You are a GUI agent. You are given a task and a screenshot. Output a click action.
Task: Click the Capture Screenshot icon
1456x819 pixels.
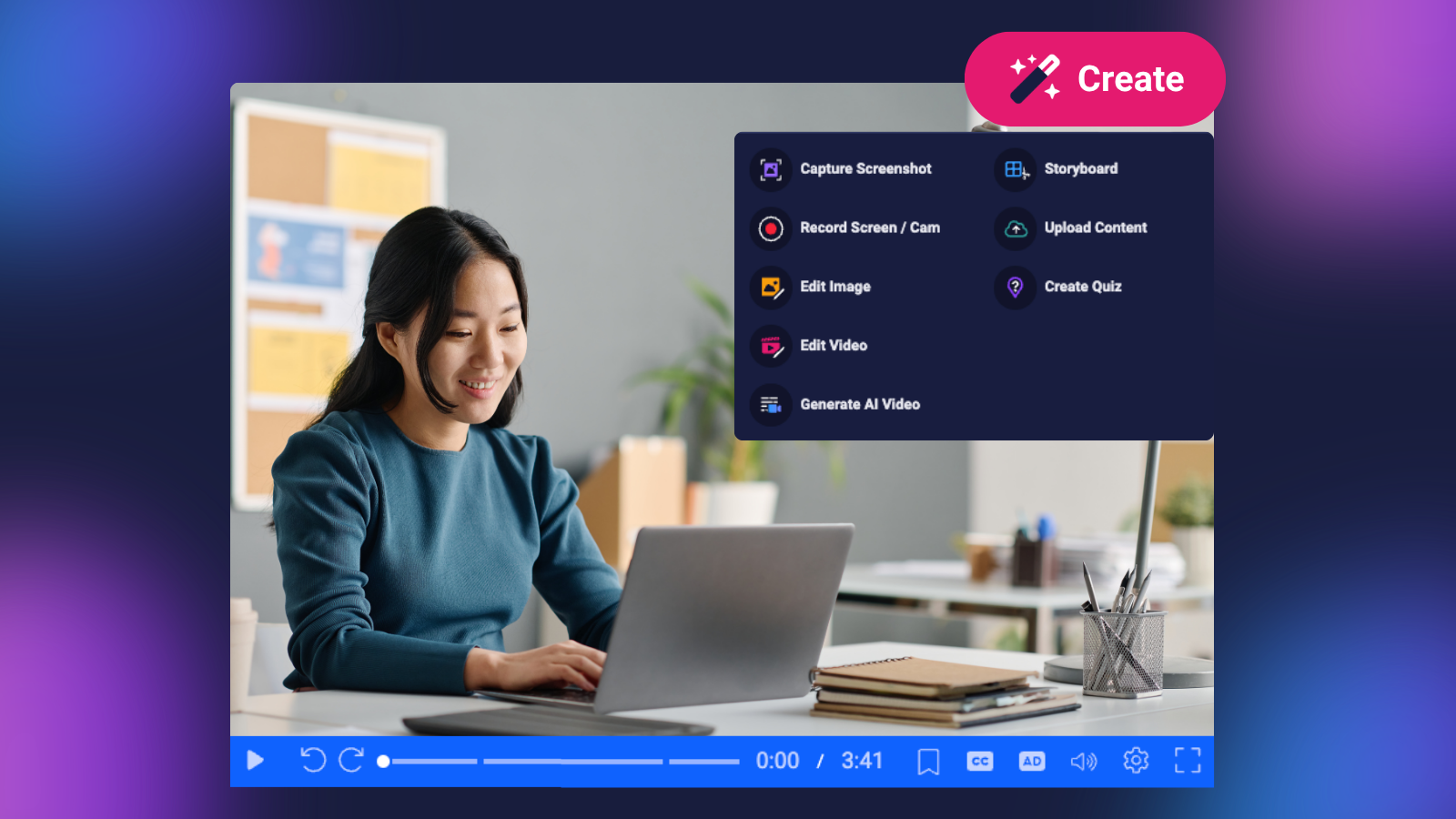771,169
